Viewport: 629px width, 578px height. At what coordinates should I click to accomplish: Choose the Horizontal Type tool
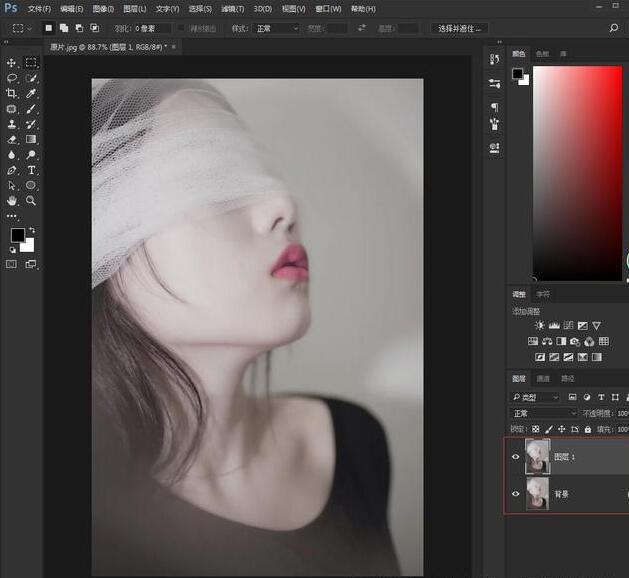click(x=31, y=170)
